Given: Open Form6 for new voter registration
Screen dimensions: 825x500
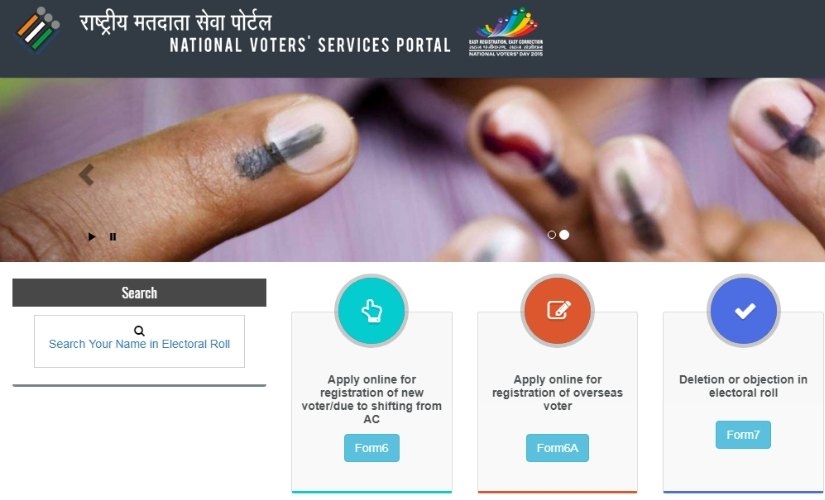Looking at the screenshot, I should click(x=371, y=448).
